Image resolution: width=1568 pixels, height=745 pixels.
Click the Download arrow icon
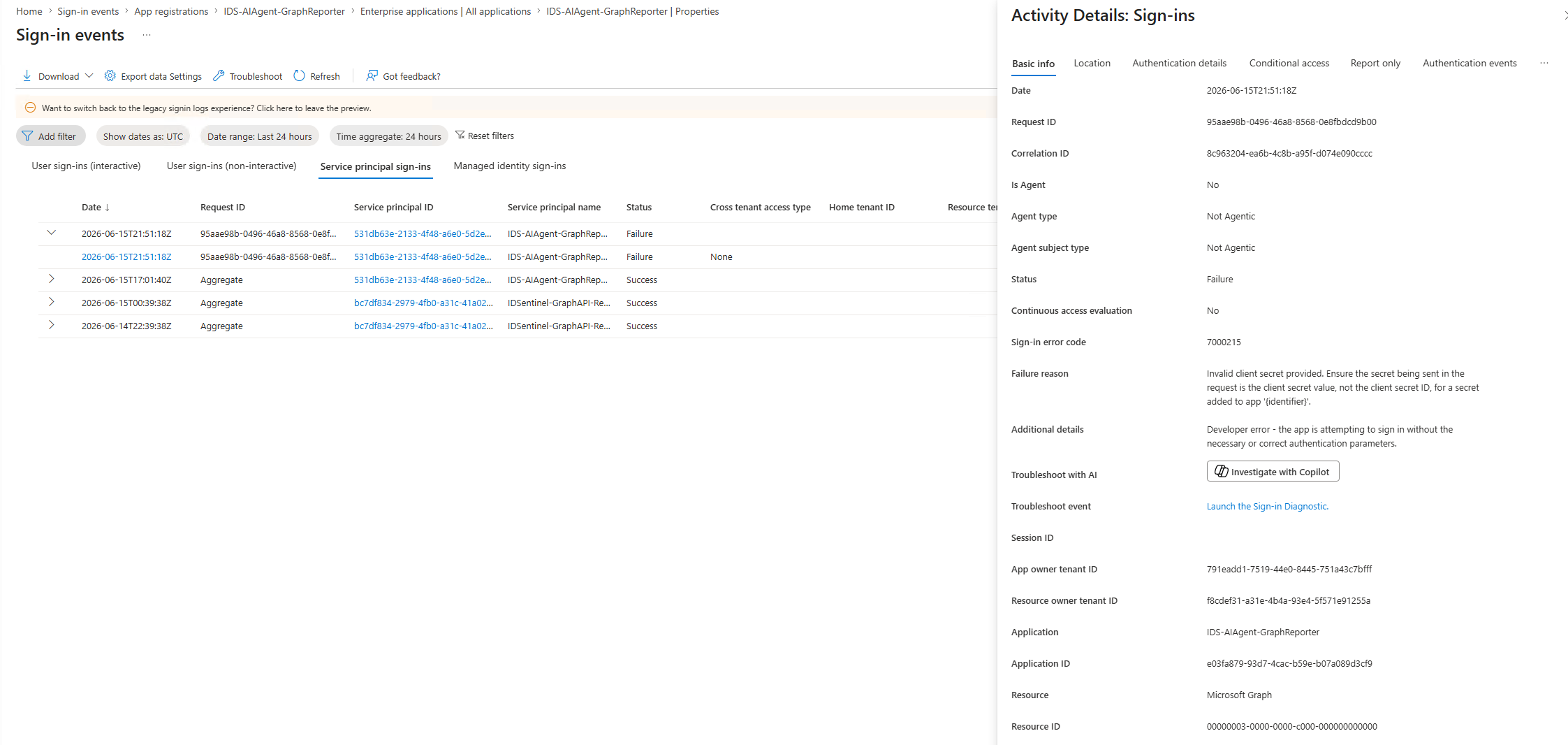pos(27,75)
